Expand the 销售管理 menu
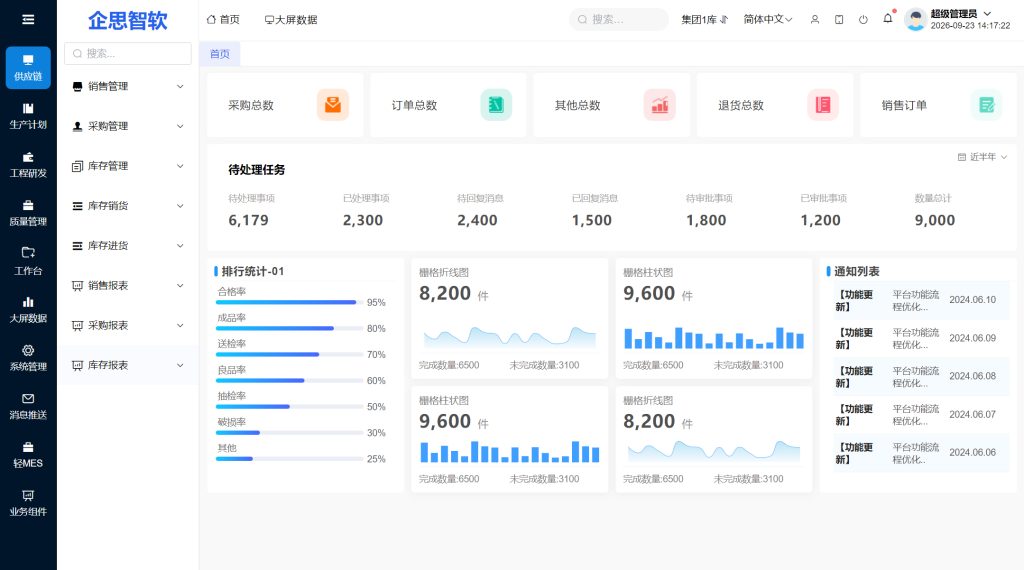Screen dimensions: 1024x570 tap(128, 86)
